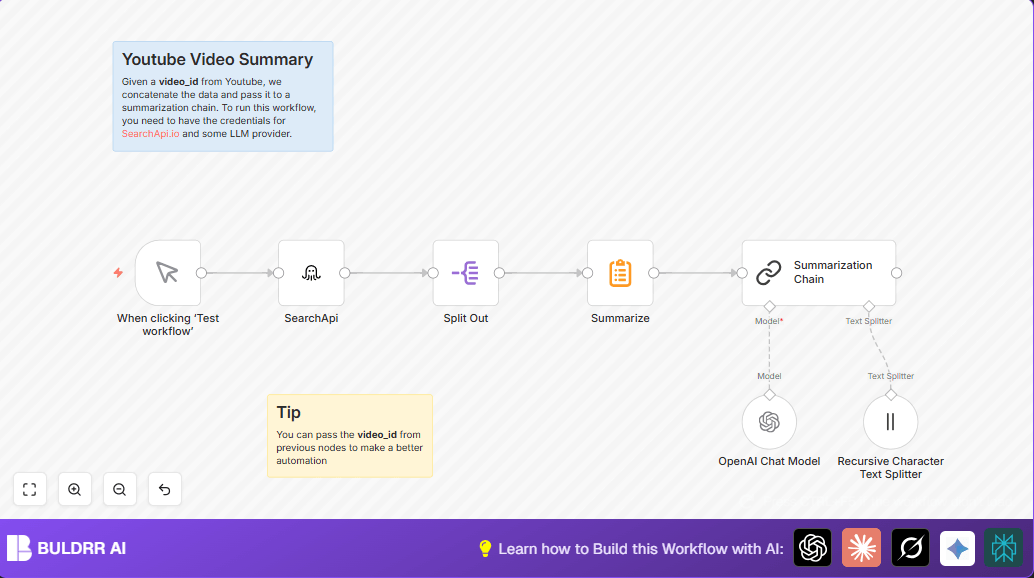Click the lightbulb icon in the banner
The height and width of the screenshot is (578, 1034).
pos(485,548)
